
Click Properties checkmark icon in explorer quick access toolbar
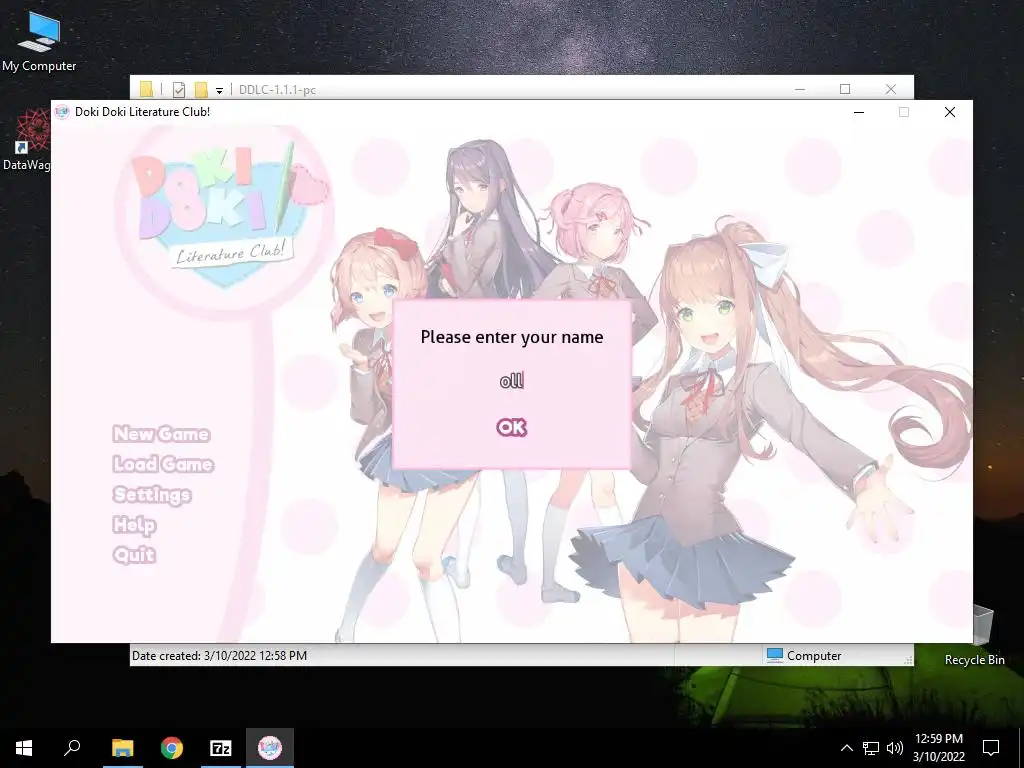point(179,89)
